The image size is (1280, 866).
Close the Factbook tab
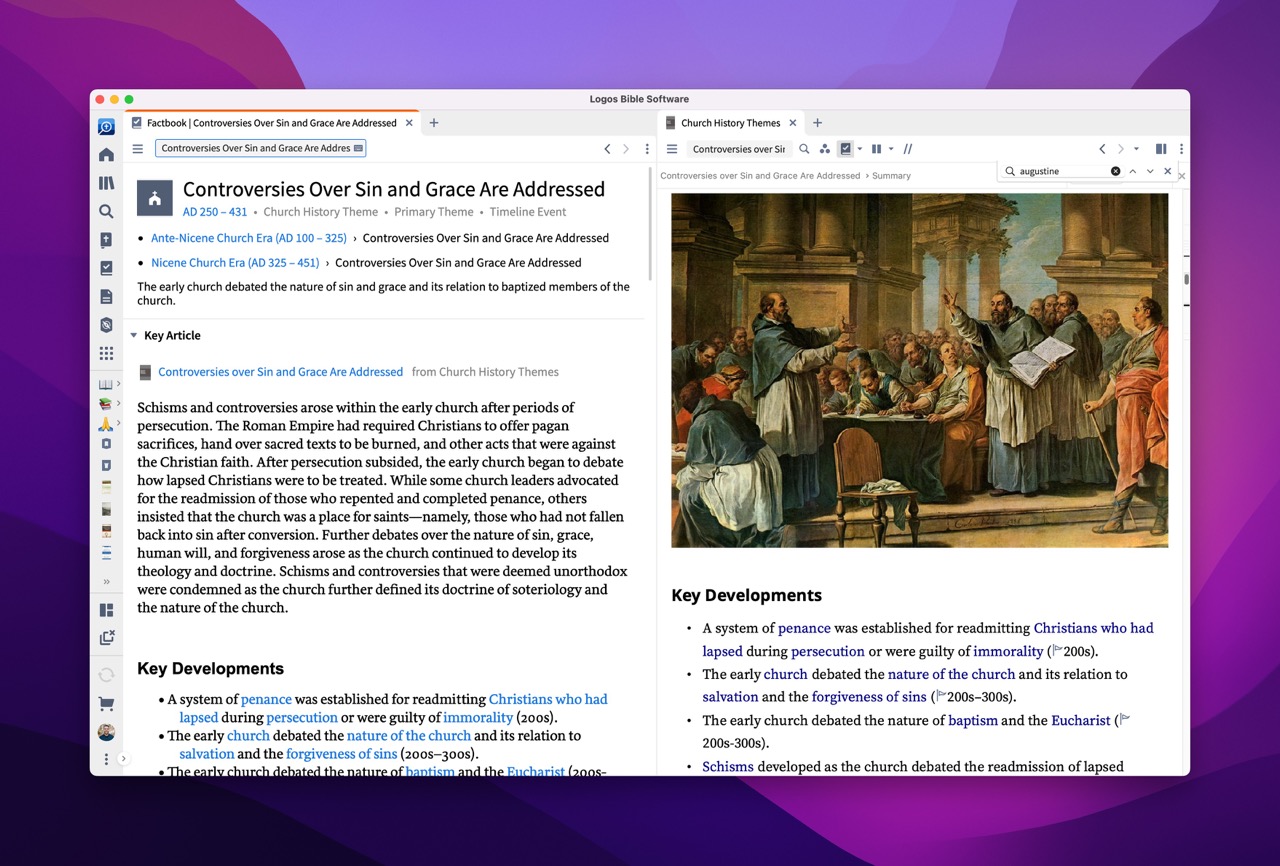point(408,123)
